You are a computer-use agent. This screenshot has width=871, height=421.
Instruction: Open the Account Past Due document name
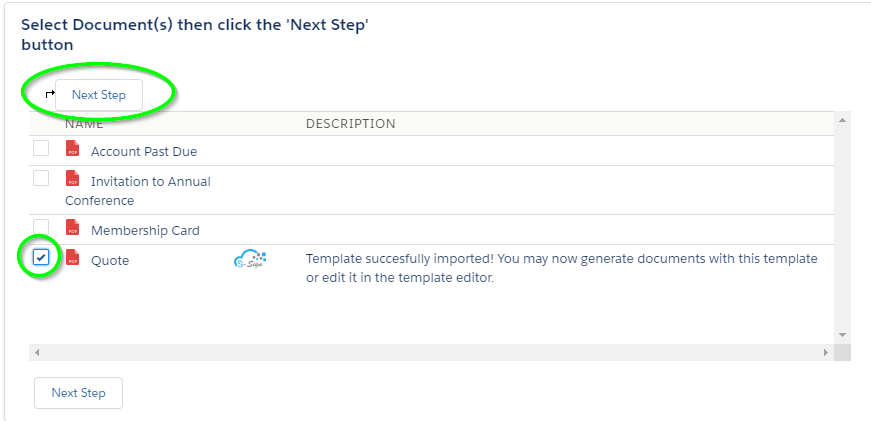coord(144,152)
